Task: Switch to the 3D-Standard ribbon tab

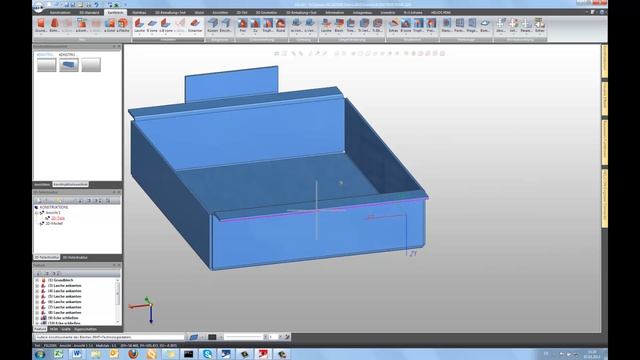Action: [89, 13]
